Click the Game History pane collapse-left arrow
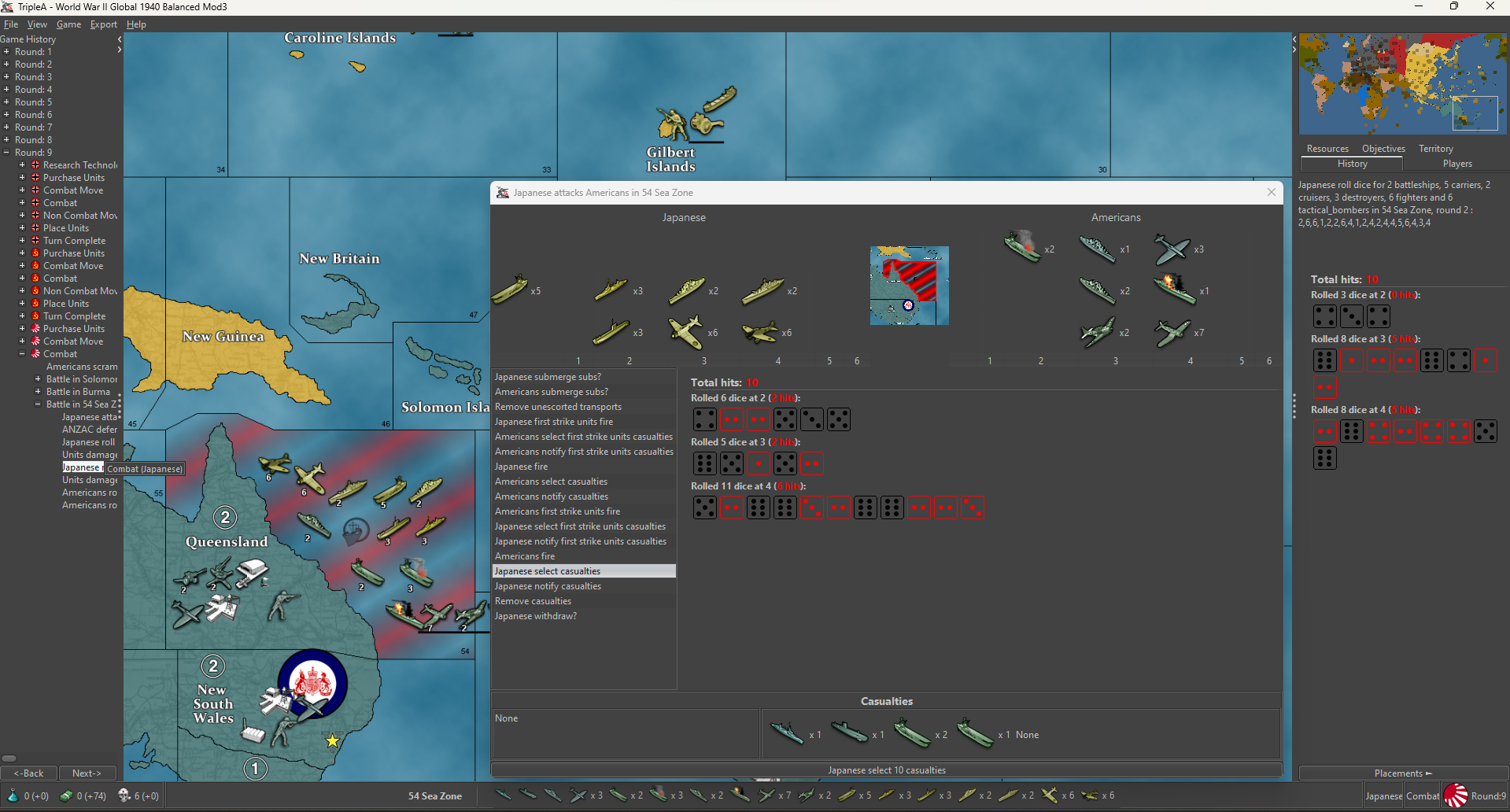The image size is (1510, 812). [x=119, y=39]
